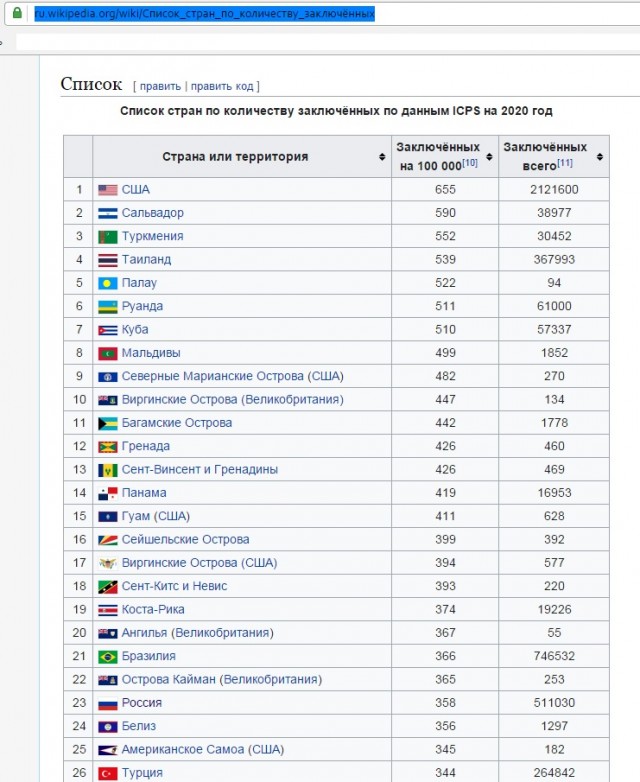Sort by 'Страна или территория' column
Image resolution: width=640 pixels, height=782 pixels.
[x=382, y=157]
